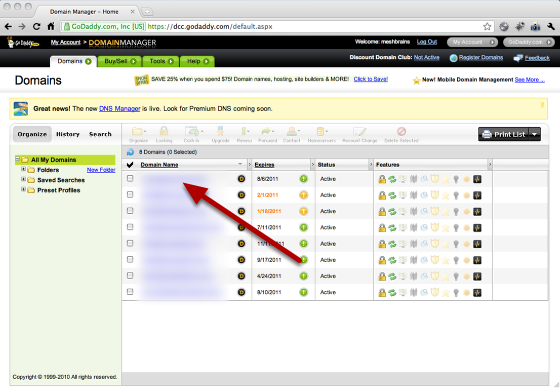The height and width of the screenshot is (388, 560).
Task: Collapse the All My Domains tree node
Action: 17,159
